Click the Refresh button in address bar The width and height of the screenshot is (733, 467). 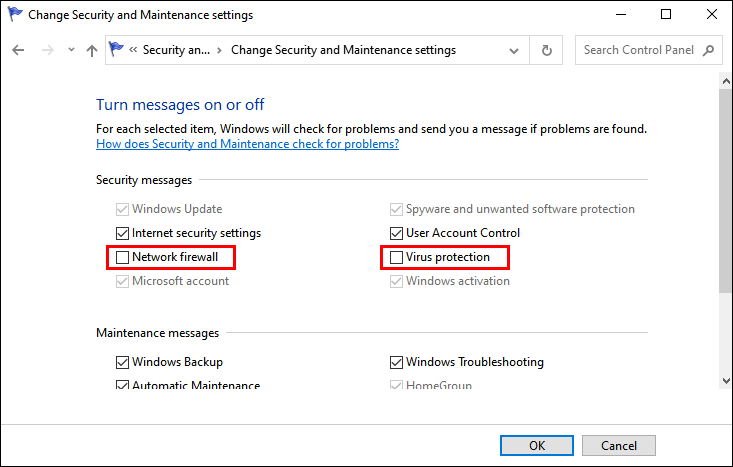[546, 50]
